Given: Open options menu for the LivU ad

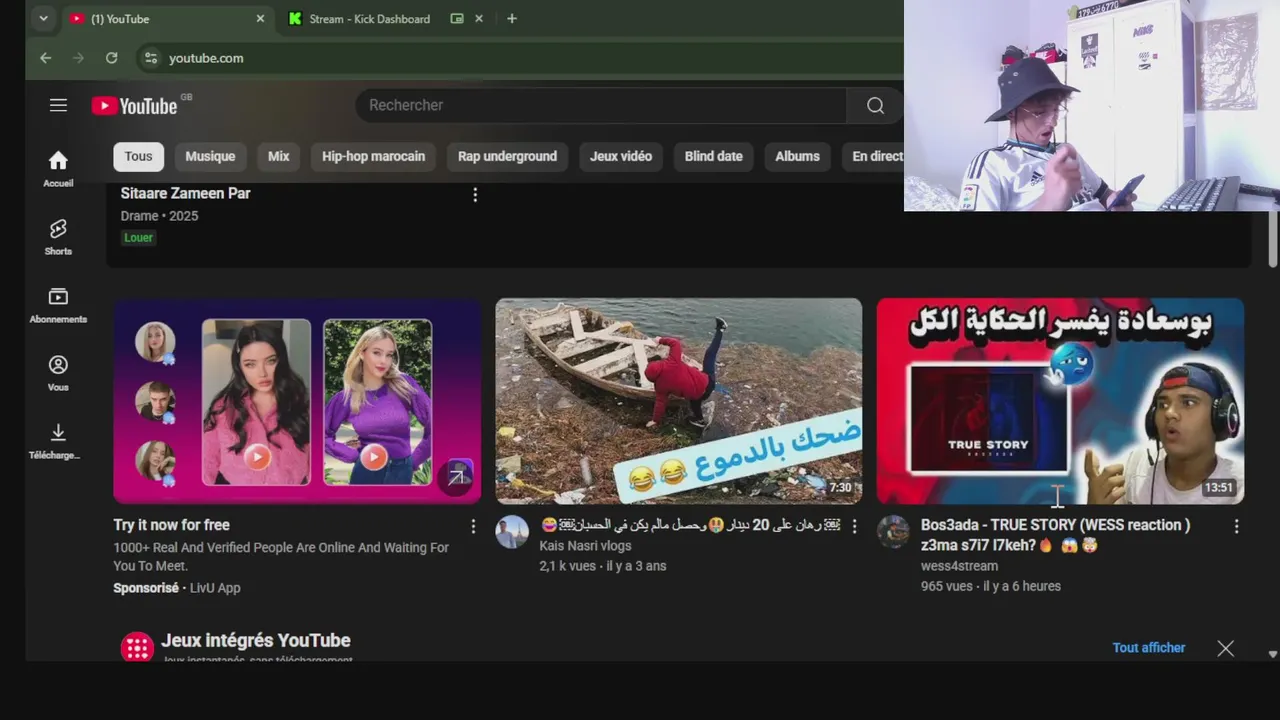Looking at the screenshot, I should tap(473, 526).
